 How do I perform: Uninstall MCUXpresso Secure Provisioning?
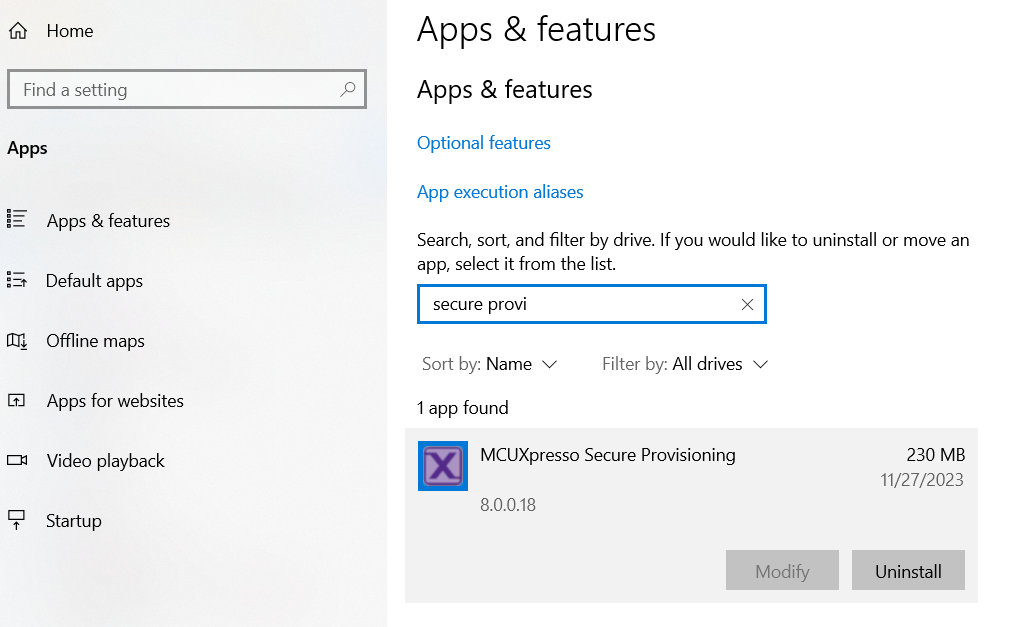tap(908, 570)
